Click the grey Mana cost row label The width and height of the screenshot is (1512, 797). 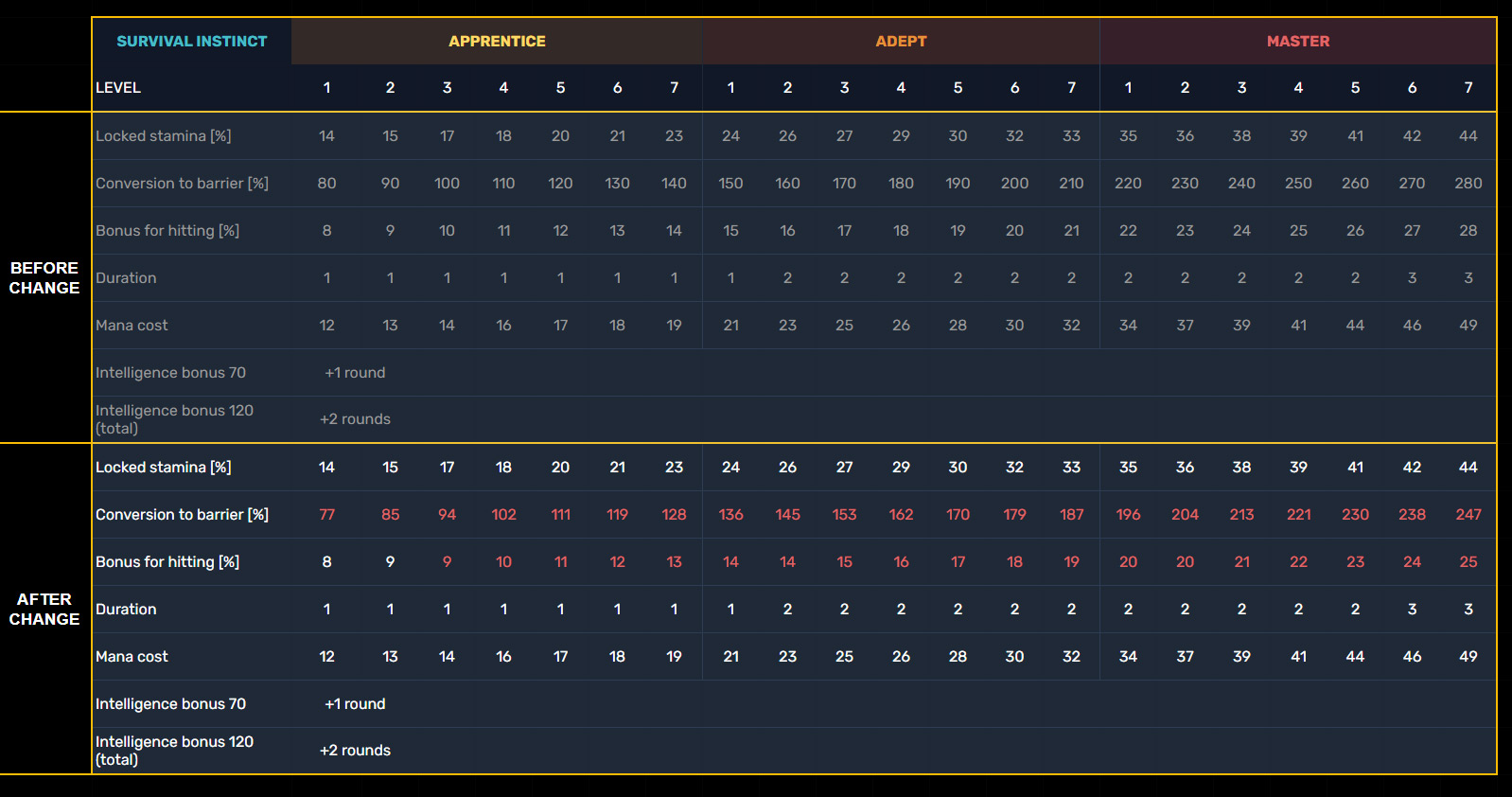[132, 326]
